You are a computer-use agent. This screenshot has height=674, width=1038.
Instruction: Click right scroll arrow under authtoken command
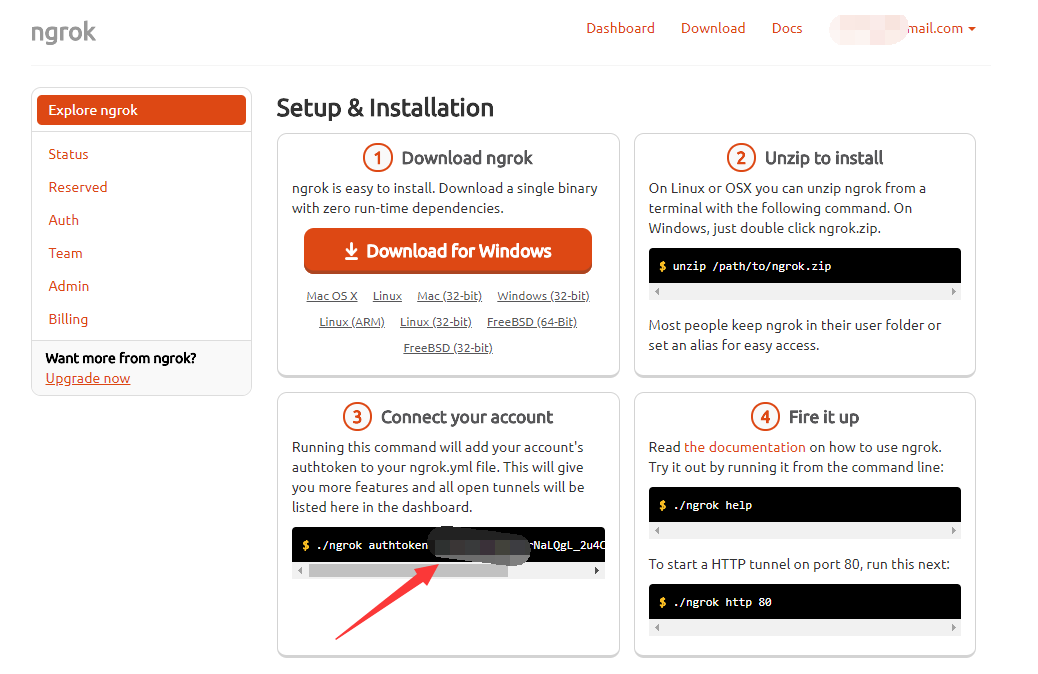pos(596,570)
